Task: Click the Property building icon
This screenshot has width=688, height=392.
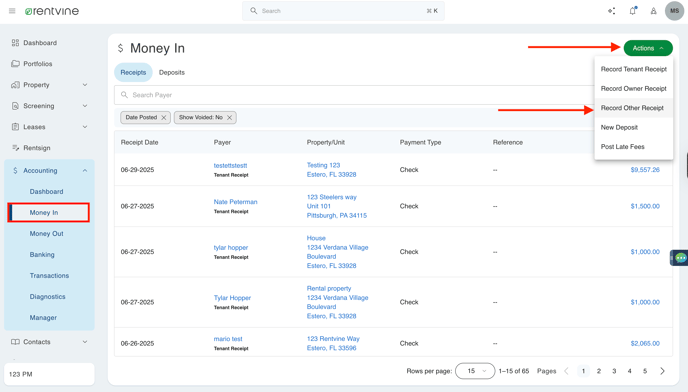Action: pyautogui.click(x=15, y=85)
